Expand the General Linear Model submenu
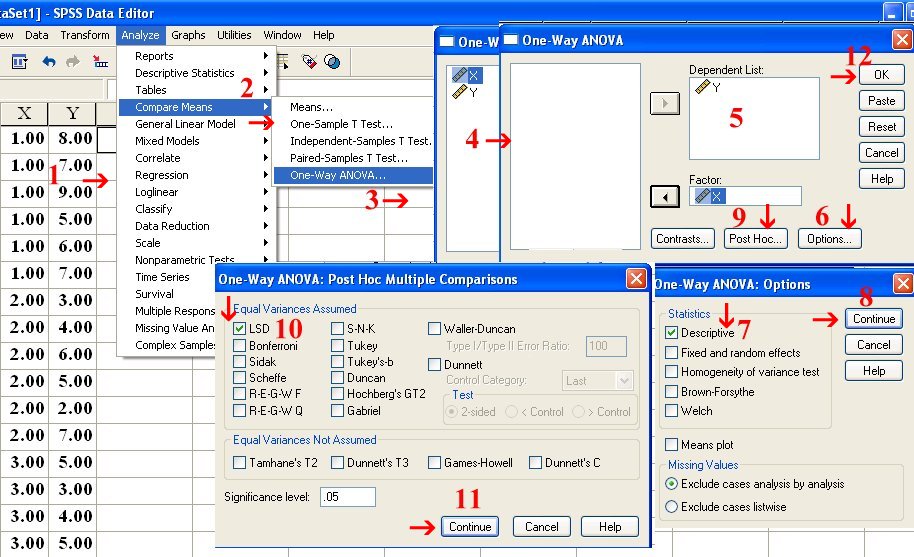914x557 pixels. tap(197, 124)
